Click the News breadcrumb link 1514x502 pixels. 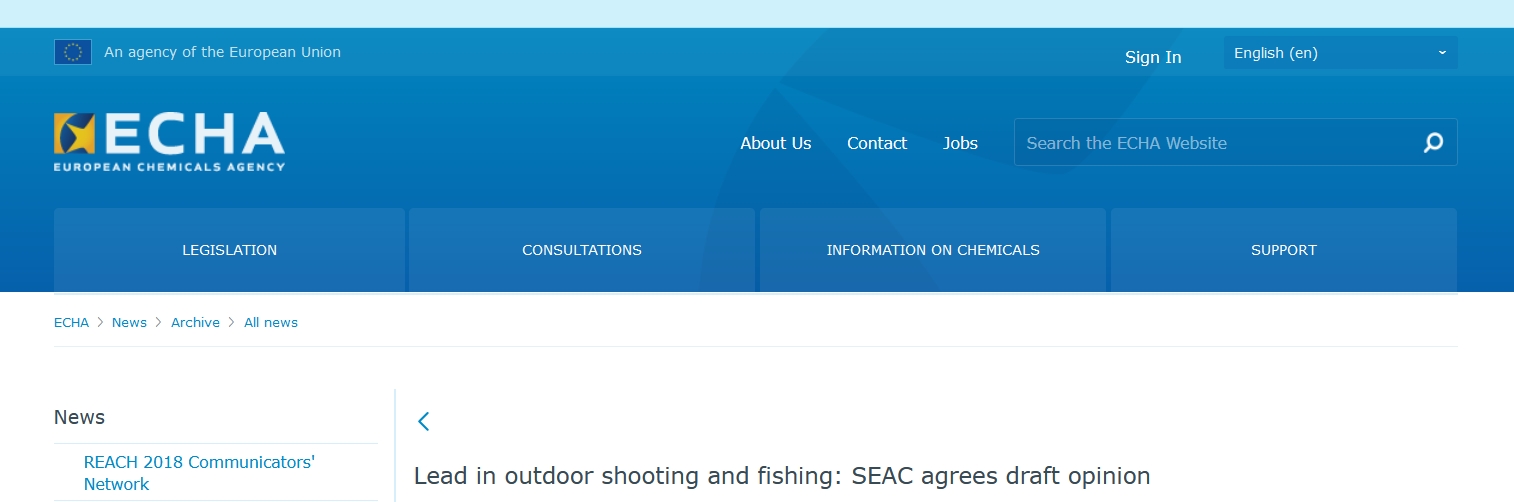pos(129,322)
